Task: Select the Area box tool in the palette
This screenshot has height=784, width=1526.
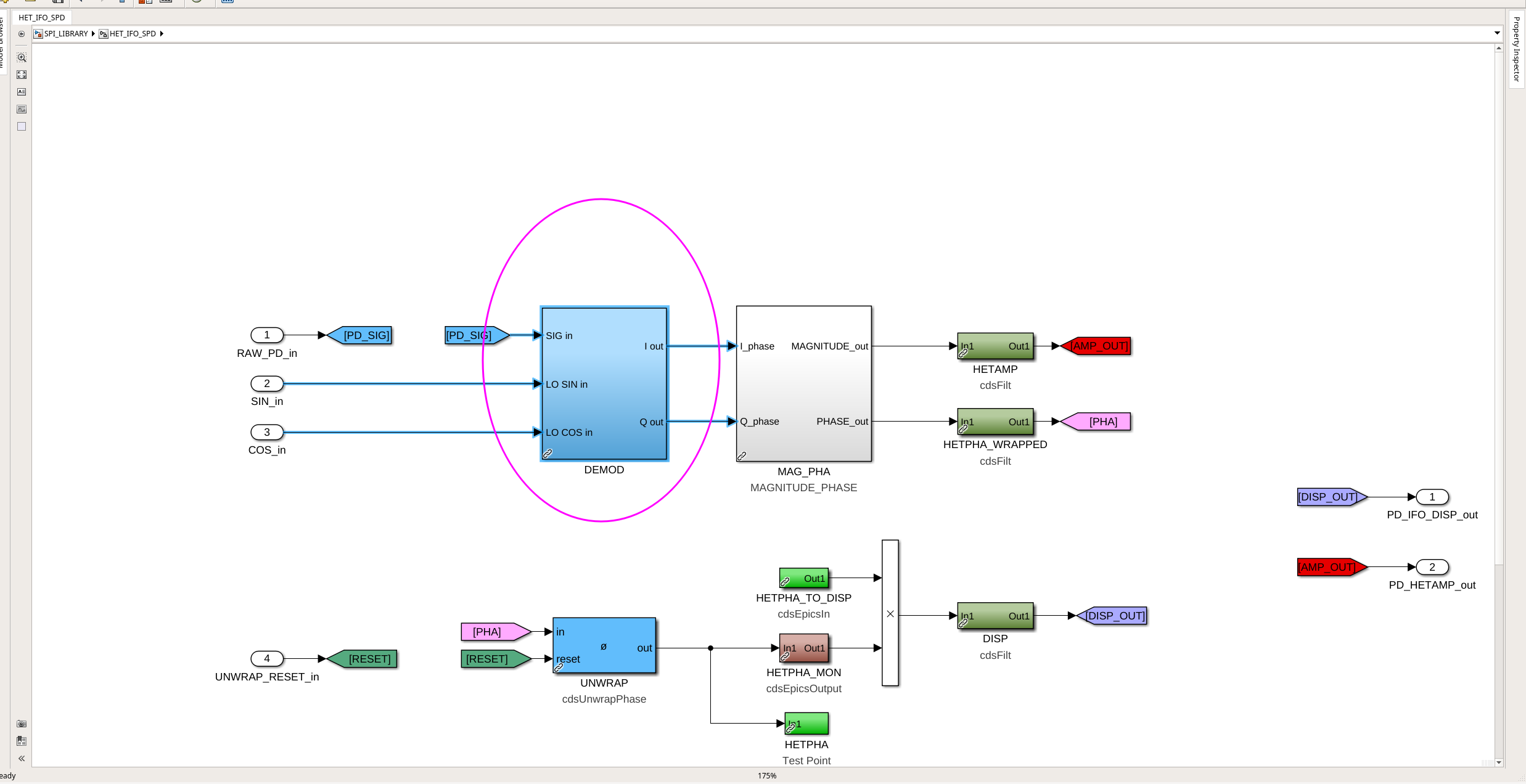Action: (22, 126)
